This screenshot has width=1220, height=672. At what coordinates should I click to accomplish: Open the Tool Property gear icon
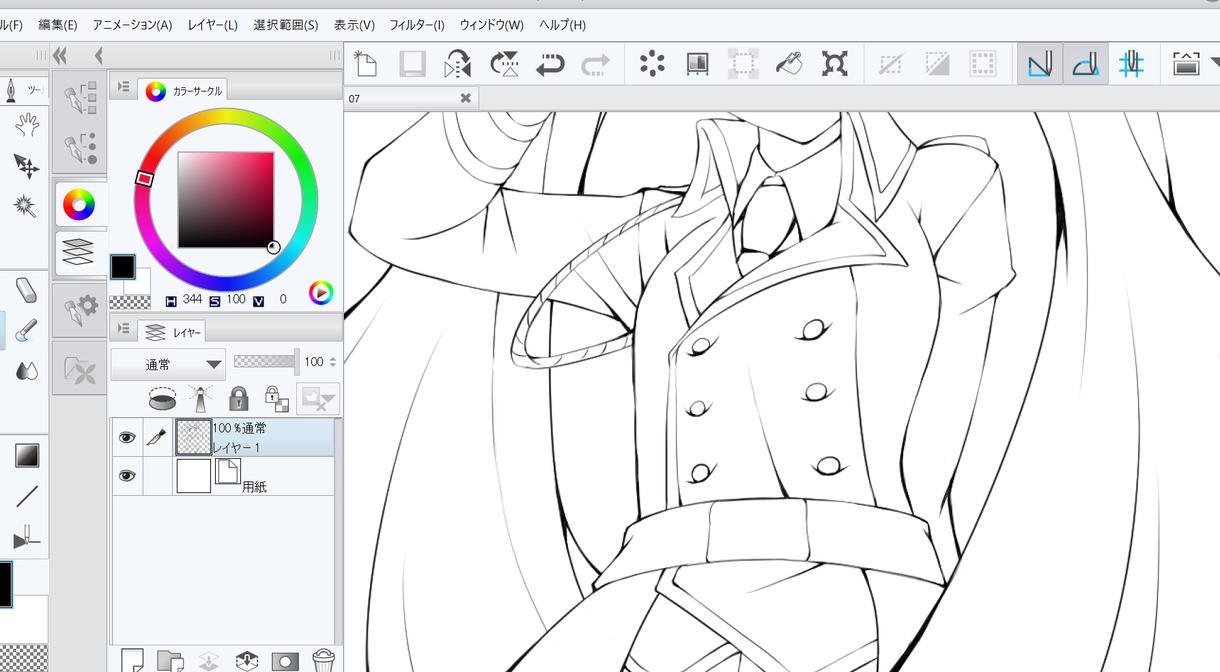[80, 309]
